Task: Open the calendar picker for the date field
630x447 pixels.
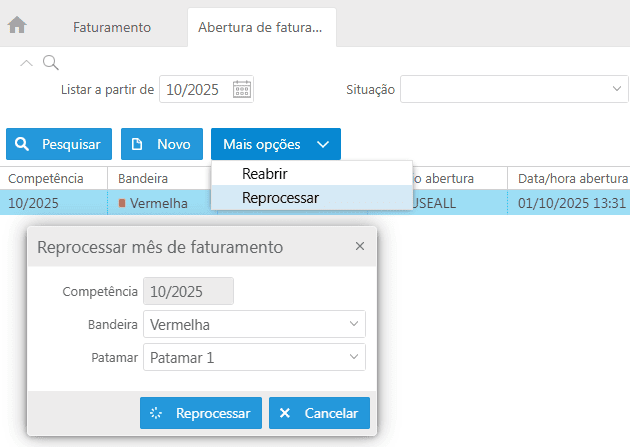Action: (x=242, y=89)
